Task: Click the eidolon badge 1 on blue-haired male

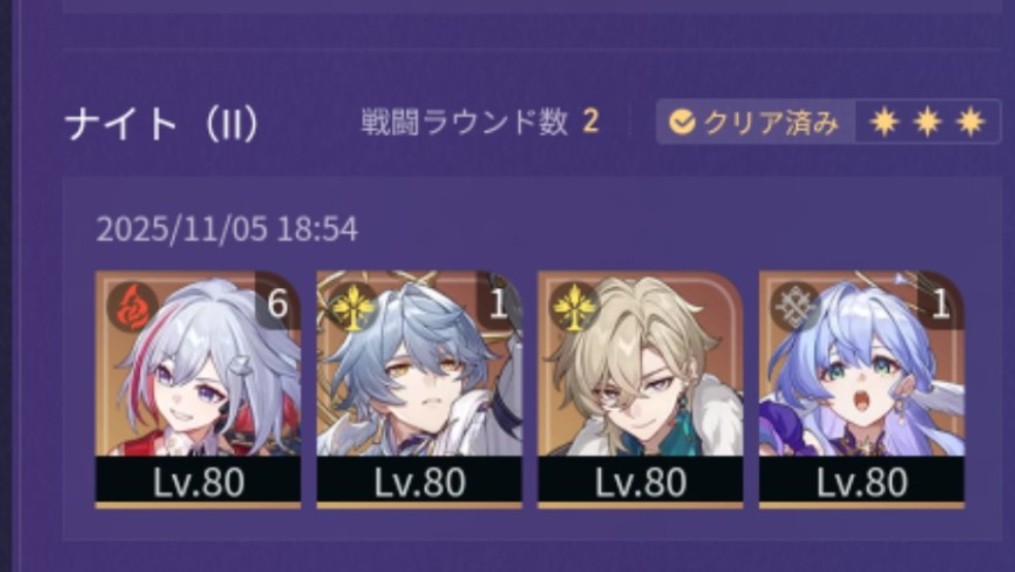Action: [499, 303]
